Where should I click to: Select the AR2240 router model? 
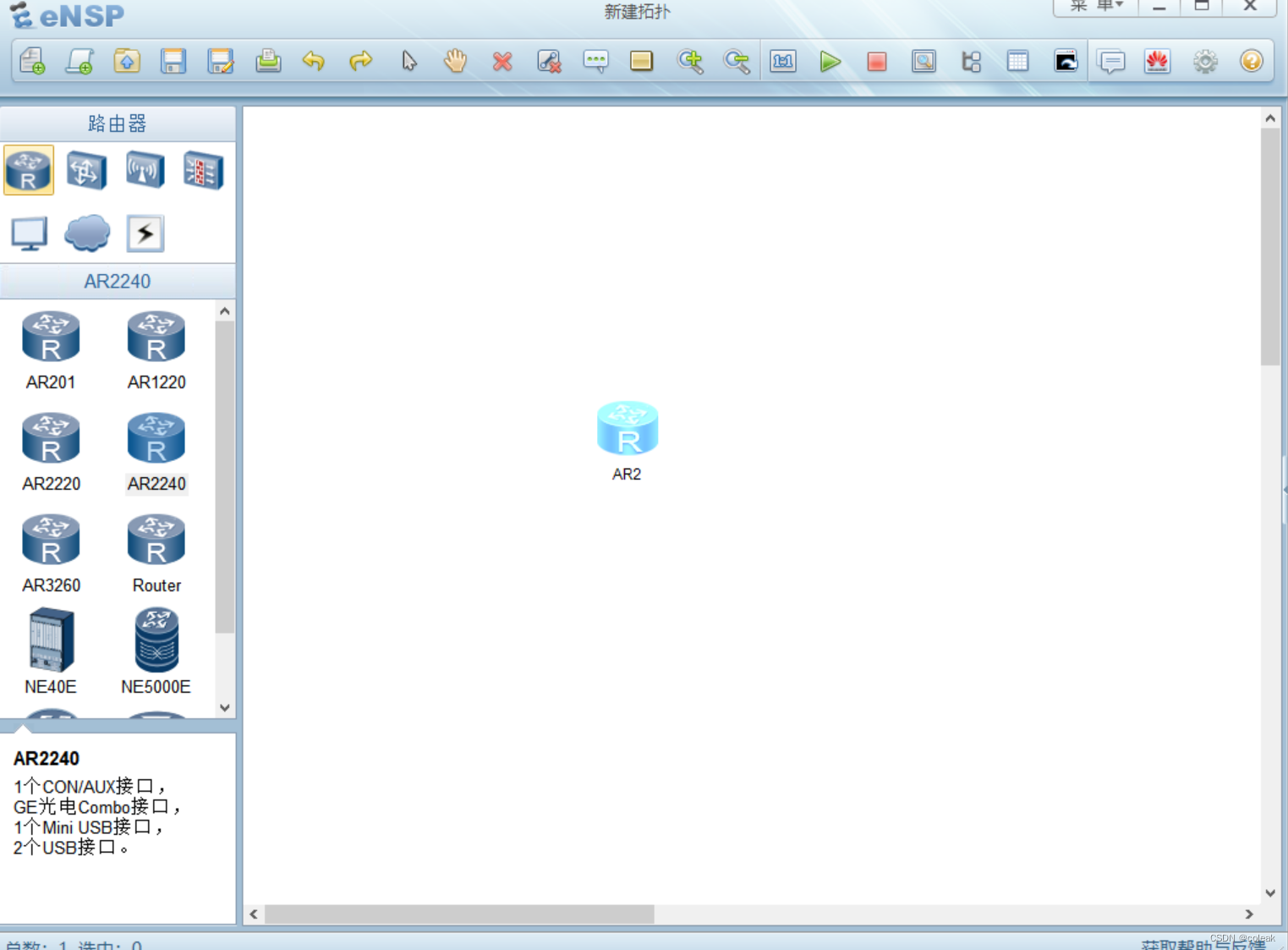156,452
